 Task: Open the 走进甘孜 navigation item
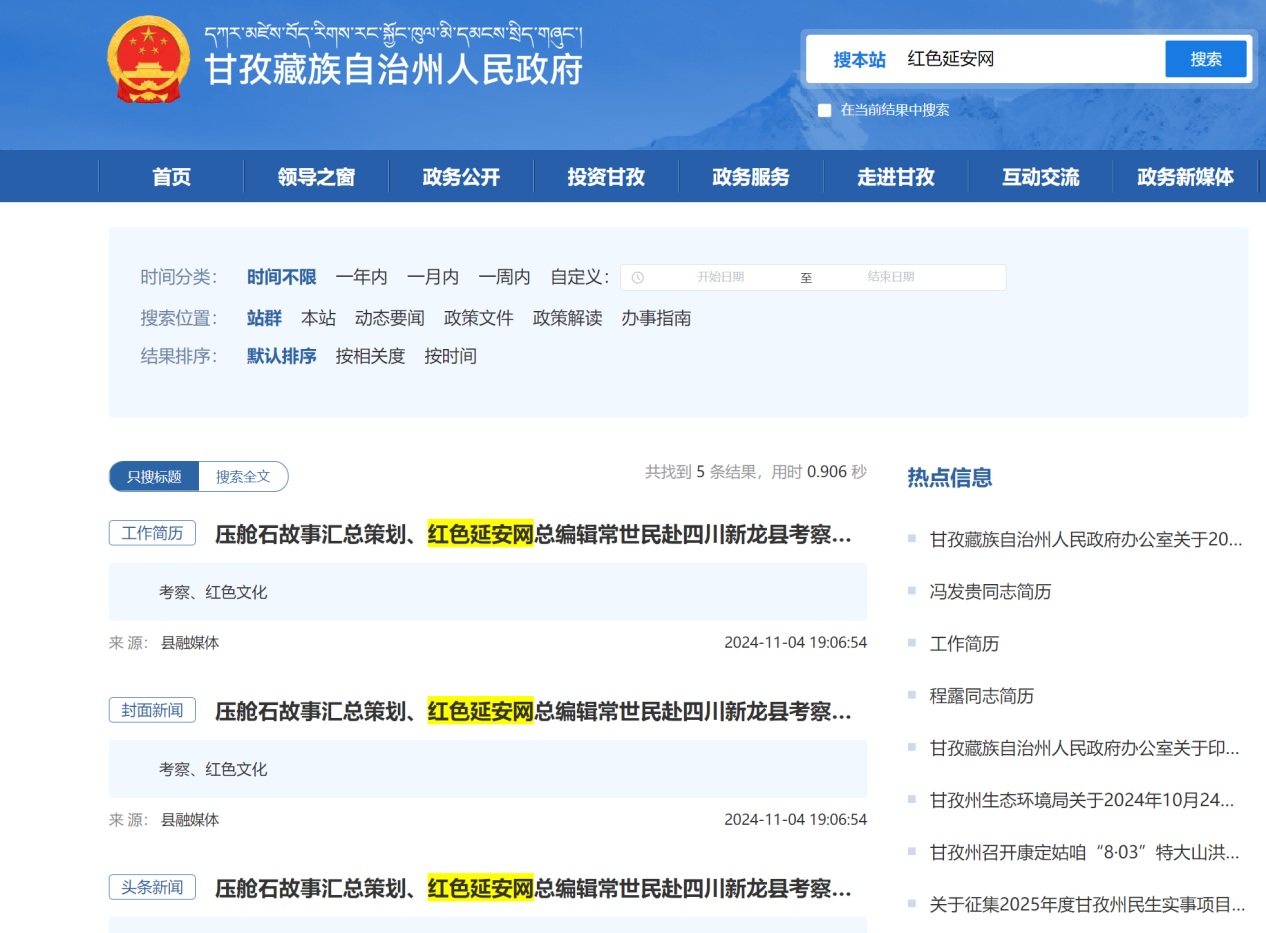(896, 177)
